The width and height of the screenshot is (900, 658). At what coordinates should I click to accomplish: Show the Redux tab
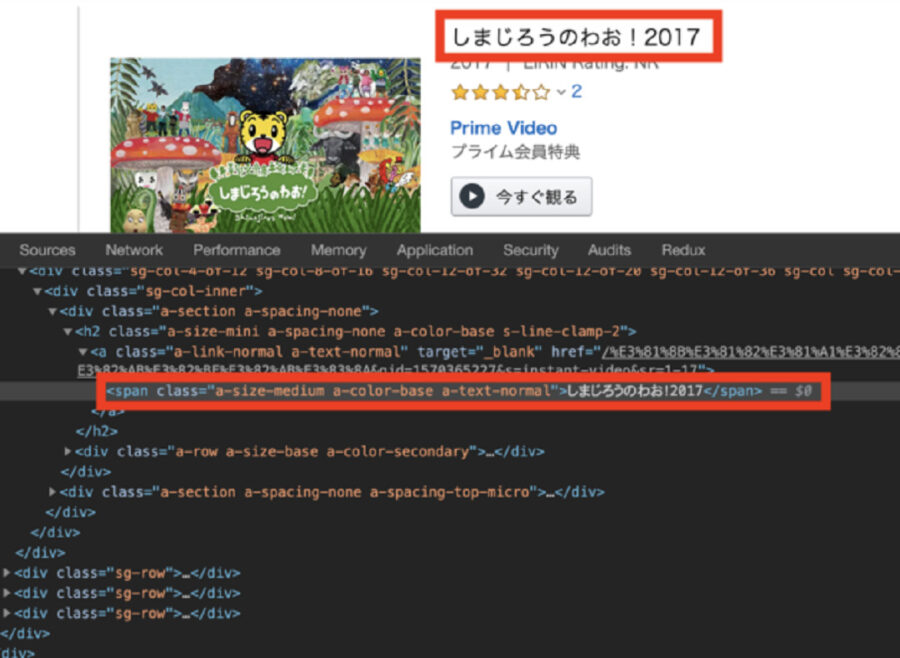point(683,250)
